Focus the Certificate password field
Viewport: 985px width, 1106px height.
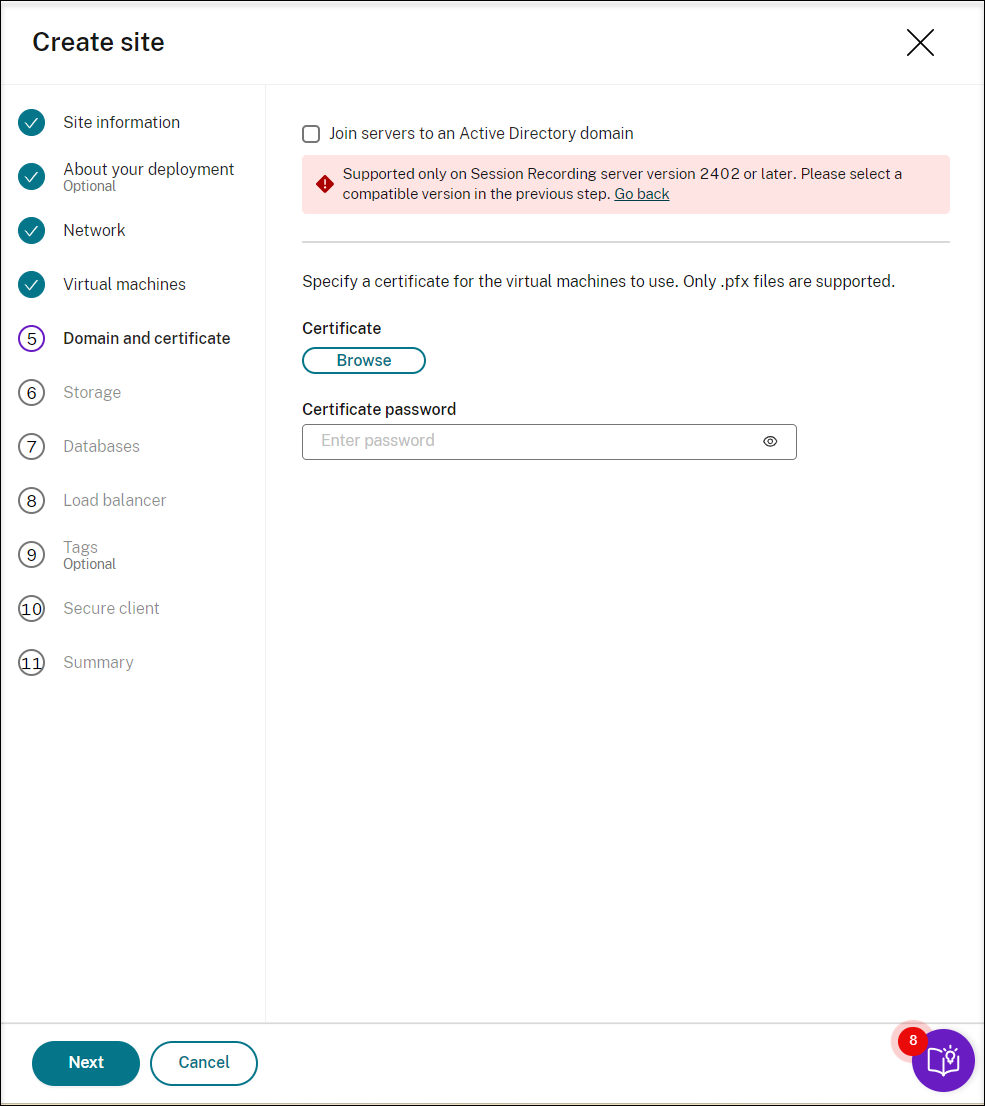pyautogui.click(x=549, y=442)
